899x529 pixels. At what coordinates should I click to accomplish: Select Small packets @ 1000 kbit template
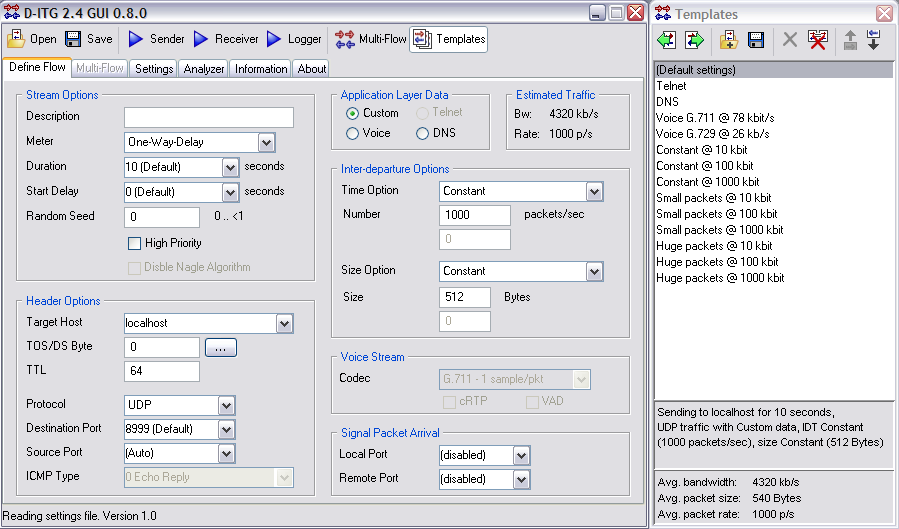[x=773, y=230]
